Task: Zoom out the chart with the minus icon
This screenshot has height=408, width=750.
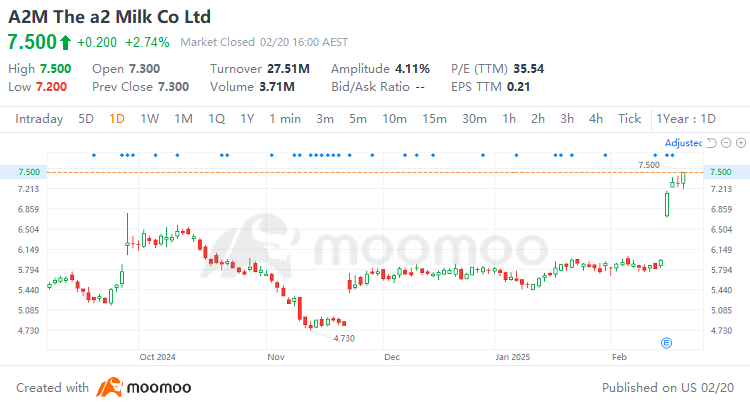Action: tap(726, 143)
